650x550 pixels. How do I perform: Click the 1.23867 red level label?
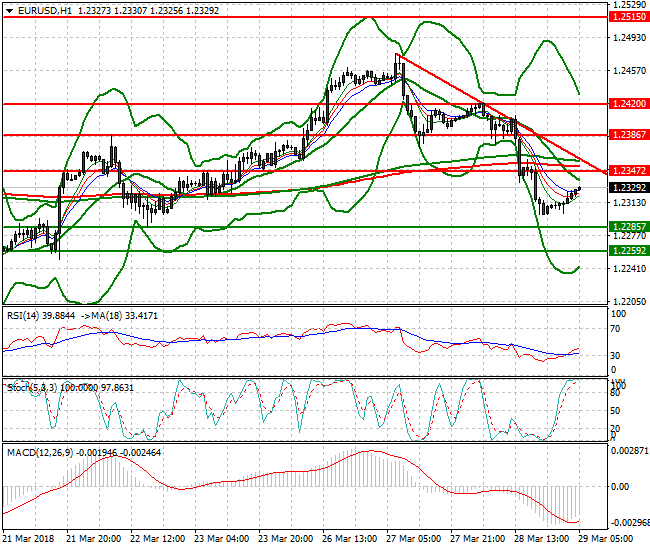[629, 134]
